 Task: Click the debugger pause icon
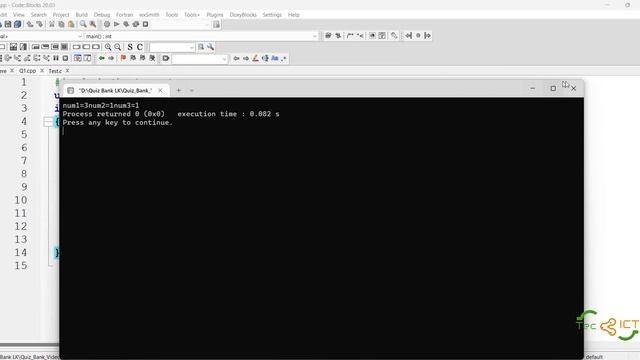pyautogui.click(x=56, y=58)
